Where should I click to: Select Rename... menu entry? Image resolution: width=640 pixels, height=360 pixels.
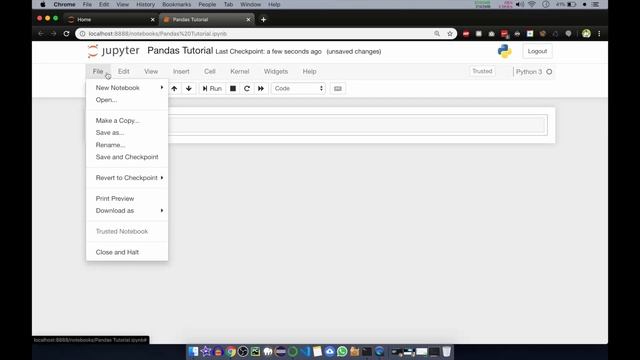[x=127, y=145]
